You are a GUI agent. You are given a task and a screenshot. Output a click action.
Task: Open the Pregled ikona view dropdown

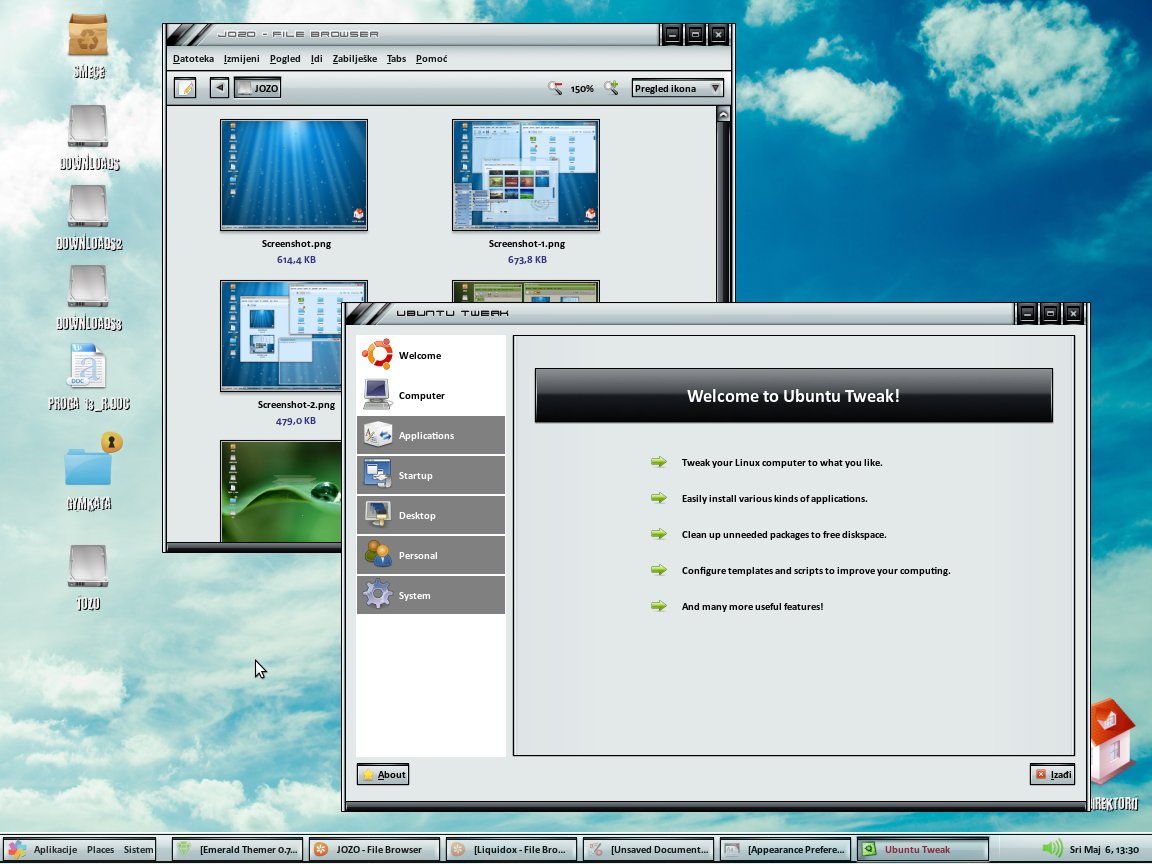pos(677,88)
